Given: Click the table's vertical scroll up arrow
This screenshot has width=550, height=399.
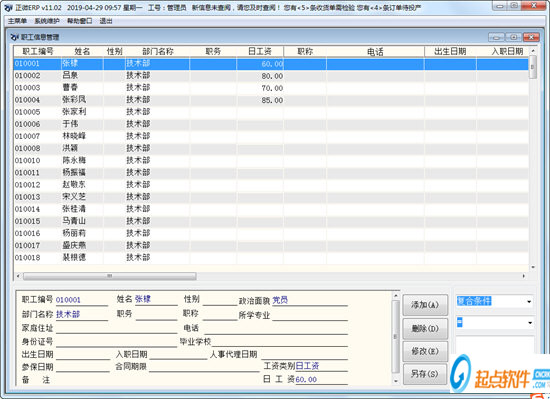Looking at the screenshot, I should [533, 51].
